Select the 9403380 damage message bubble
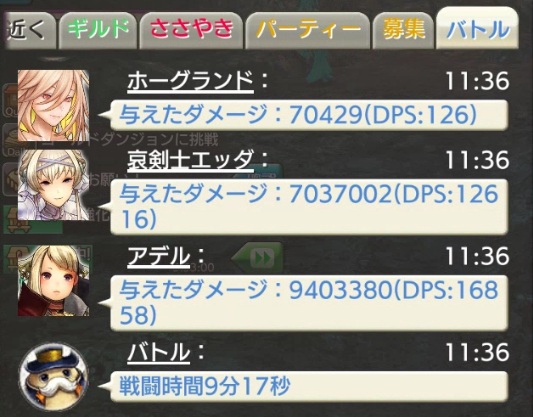The height and width of the screenshot is (417, 533). pos(309,302)
